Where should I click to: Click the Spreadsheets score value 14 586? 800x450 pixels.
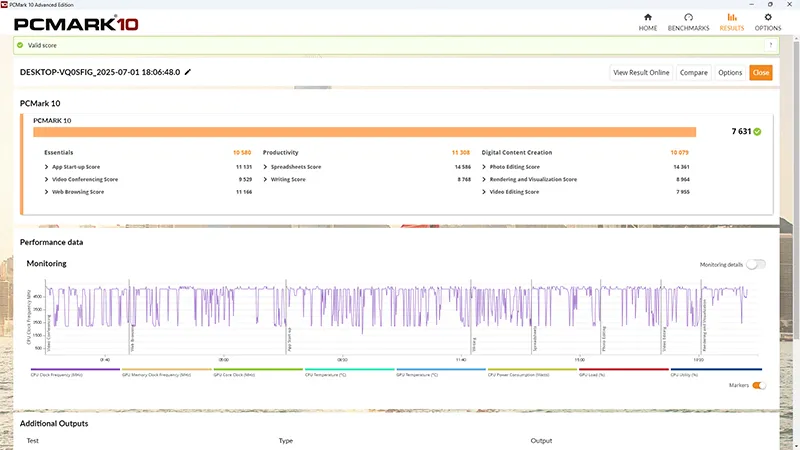(x=463, y=167)
